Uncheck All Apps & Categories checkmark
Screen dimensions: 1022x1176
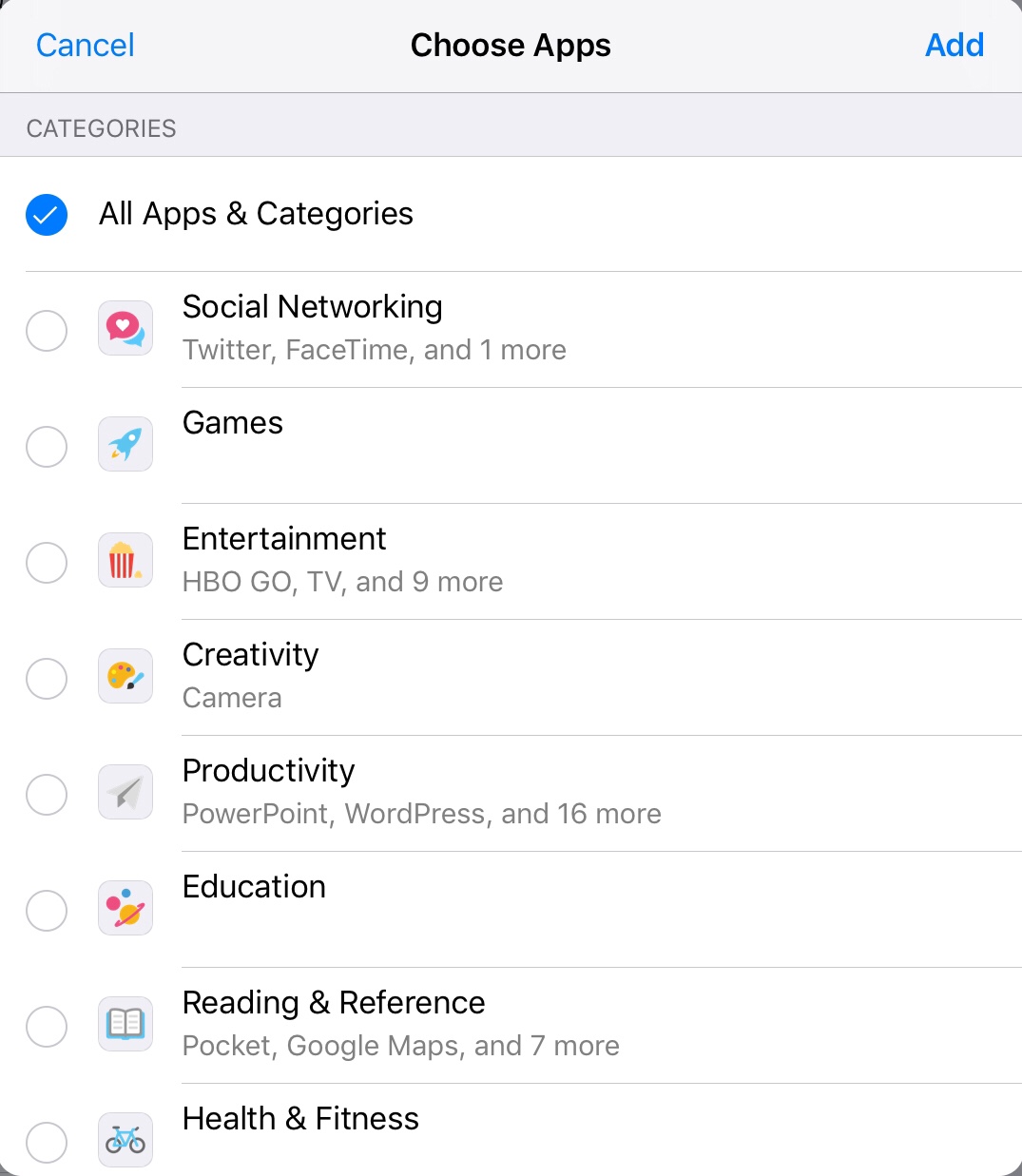pyautogui.click(x=47, y=215)
